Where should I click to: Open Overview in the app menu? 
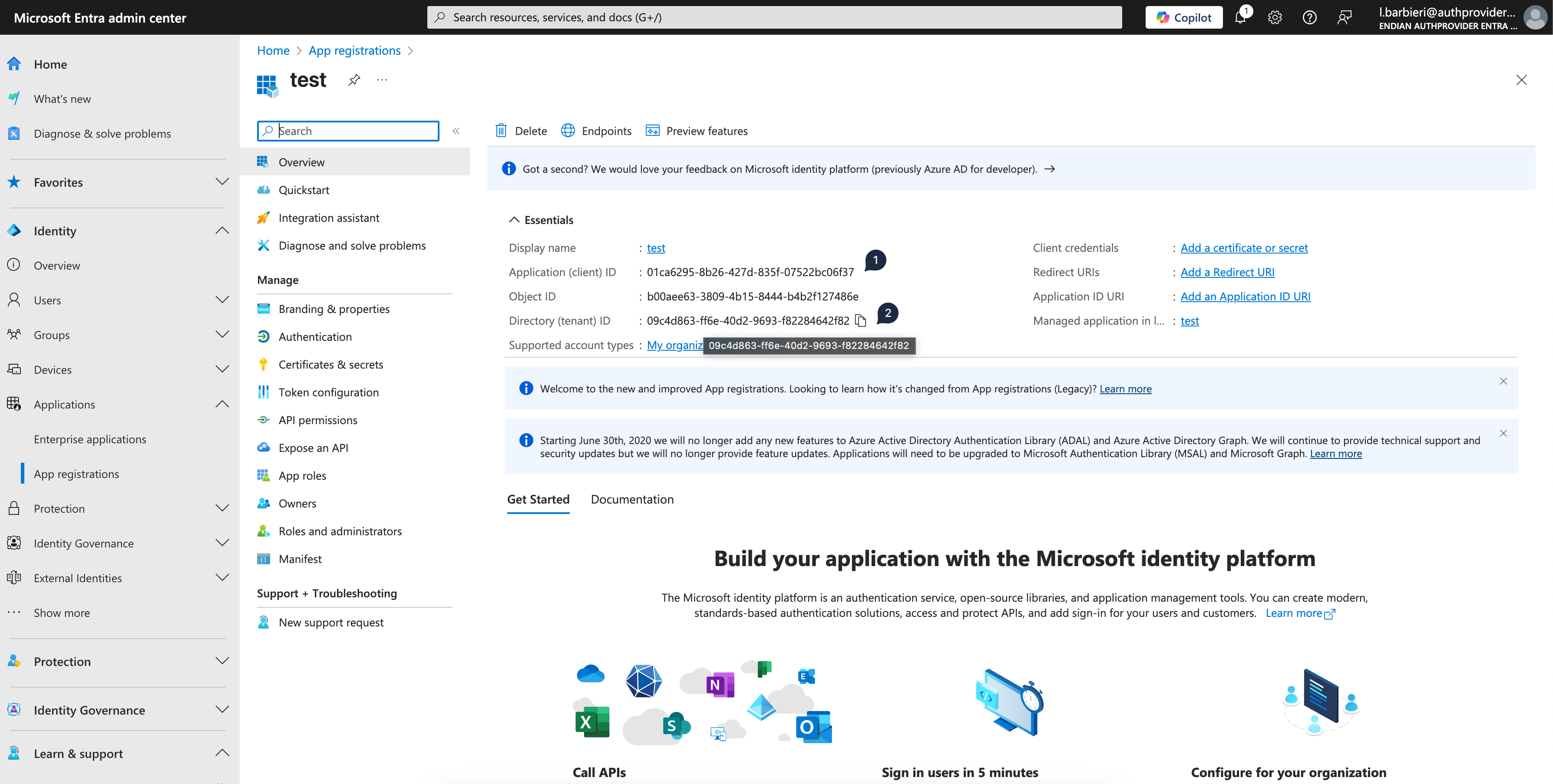[354, 162]
